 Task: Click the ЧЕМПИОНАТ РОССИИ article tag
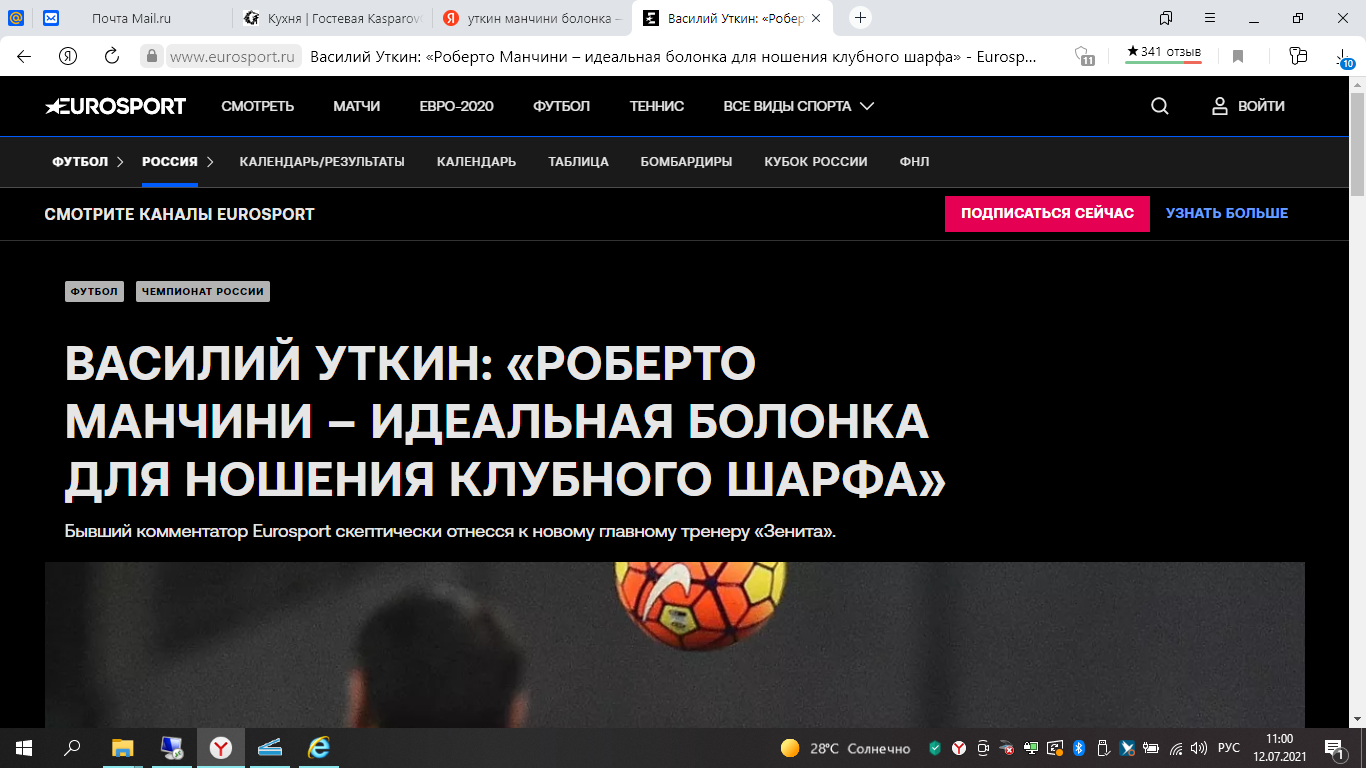(x=203, y=292)
